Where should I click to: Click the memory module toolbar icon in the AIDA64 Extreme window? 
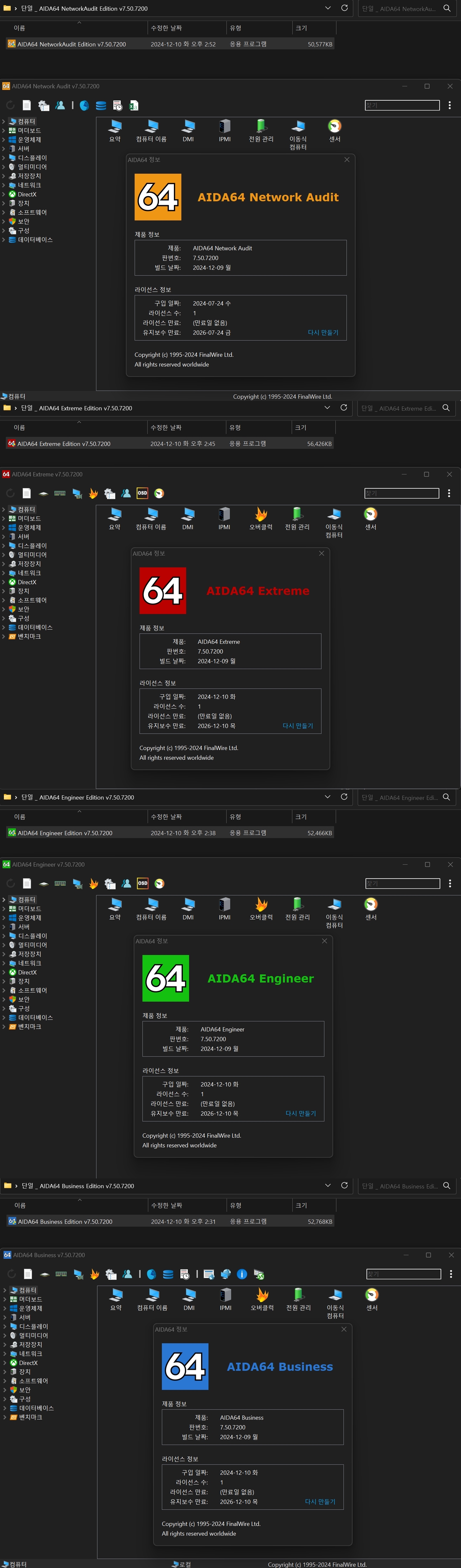click(x=60, y=493)
